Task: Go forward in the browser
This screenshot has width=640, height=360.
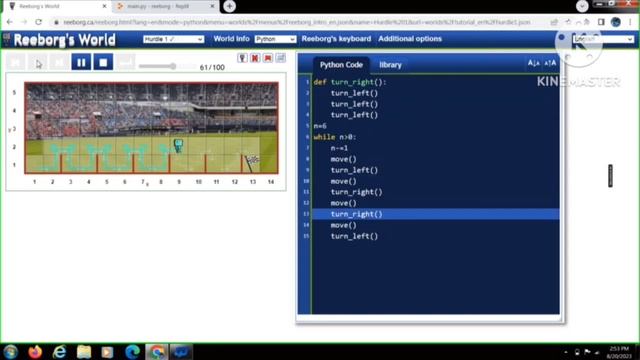Action: (x=24, y=22)
